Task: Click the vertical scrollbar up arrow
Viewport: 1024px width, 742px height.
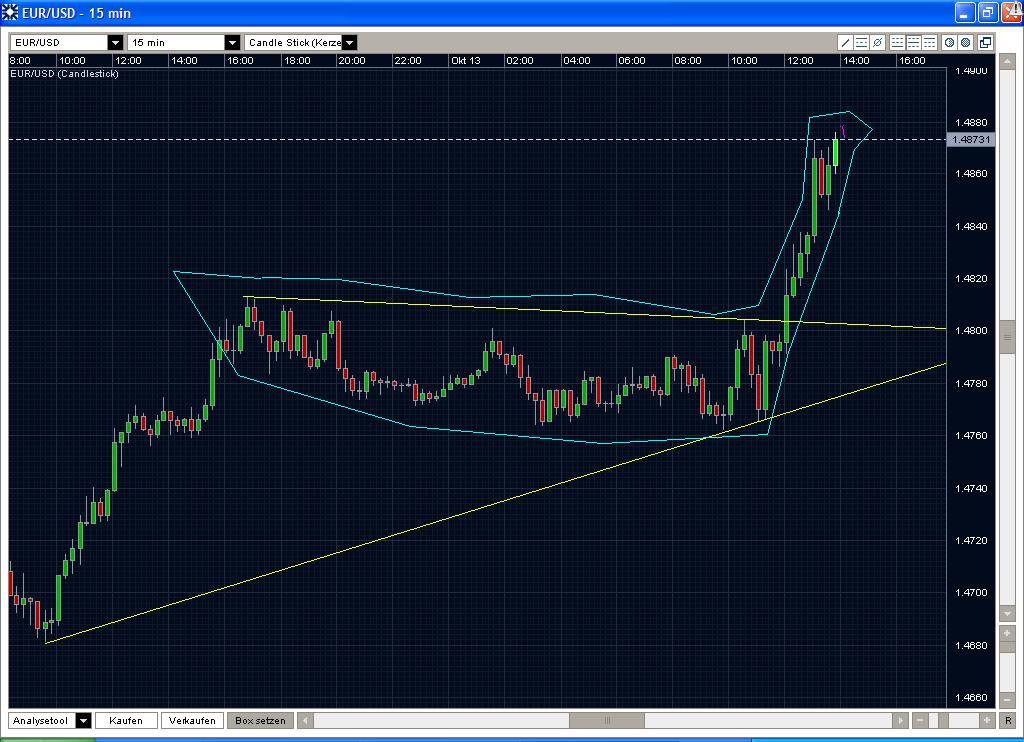Action: (x=1007, y=63)
